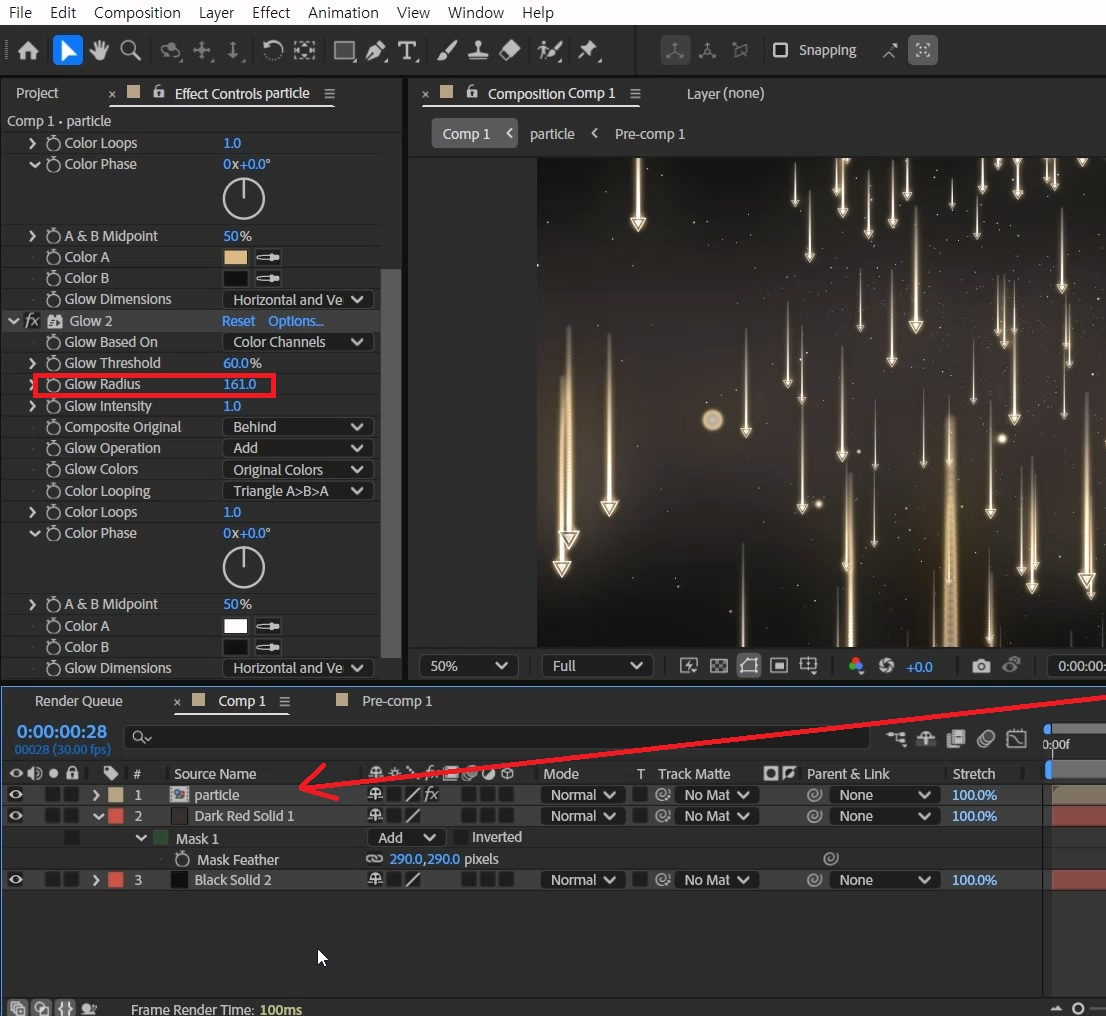Open the Animation menu
This screenshot has width=1106, height=1016.
(343, 13)
